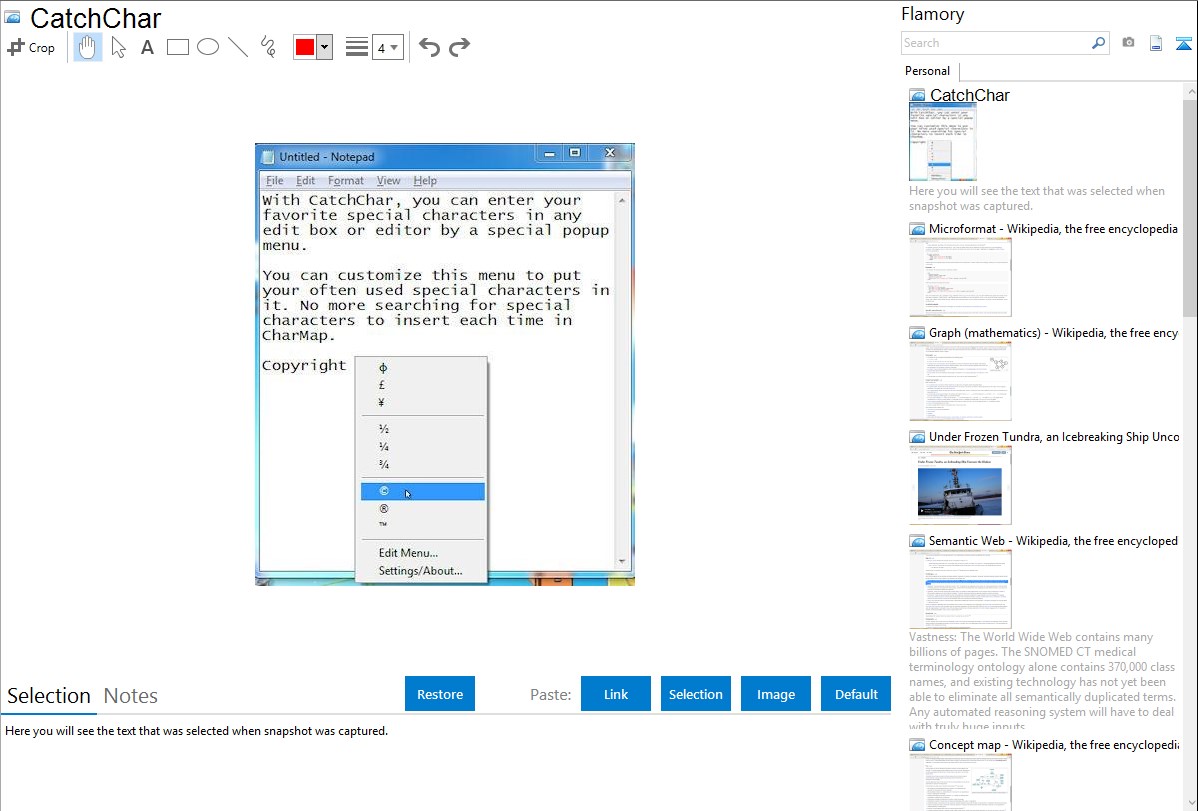The image size is (1198, 811).
Task: Open the Personal tab
Action: (928, 71)
